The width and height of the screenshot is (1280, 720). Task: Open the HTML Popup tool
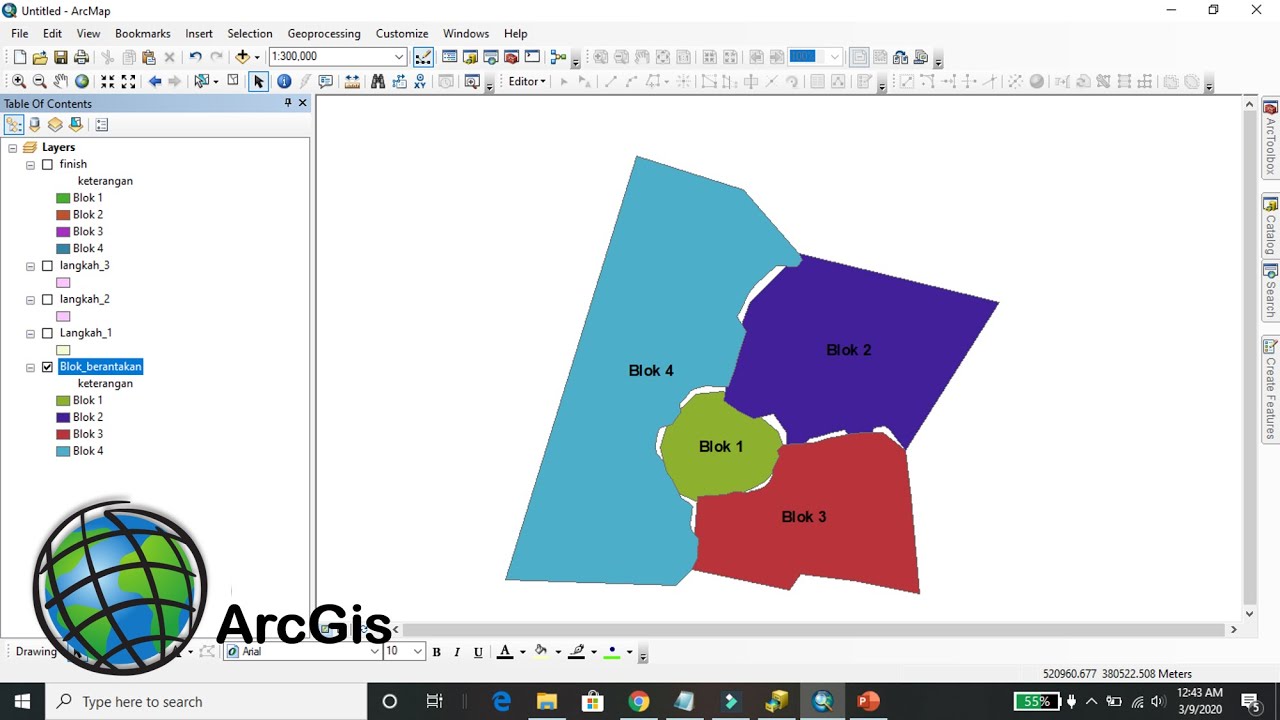tap(326, 82)
